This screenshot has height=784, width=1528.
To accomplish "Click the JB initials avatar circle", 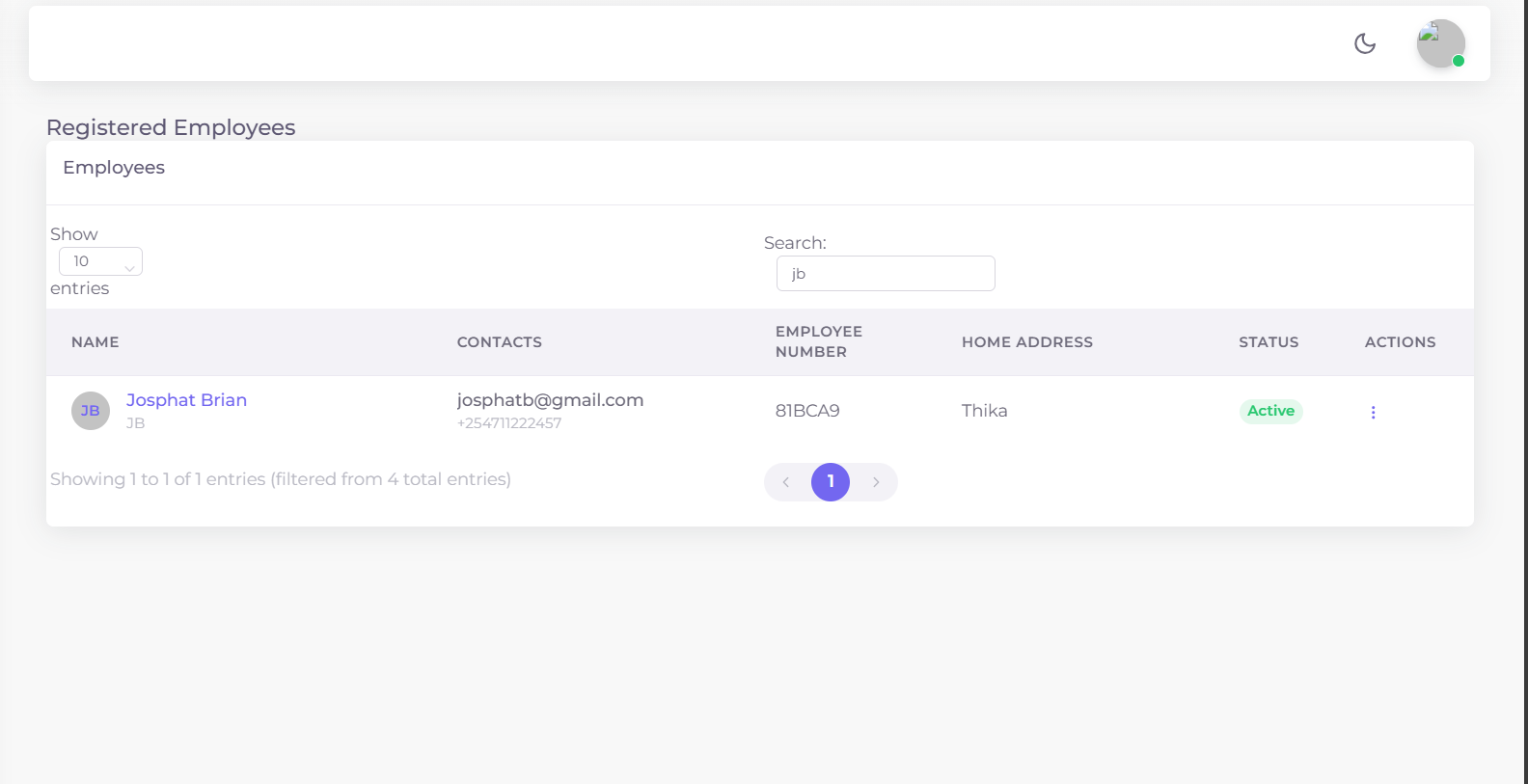I will pos(91,411).
